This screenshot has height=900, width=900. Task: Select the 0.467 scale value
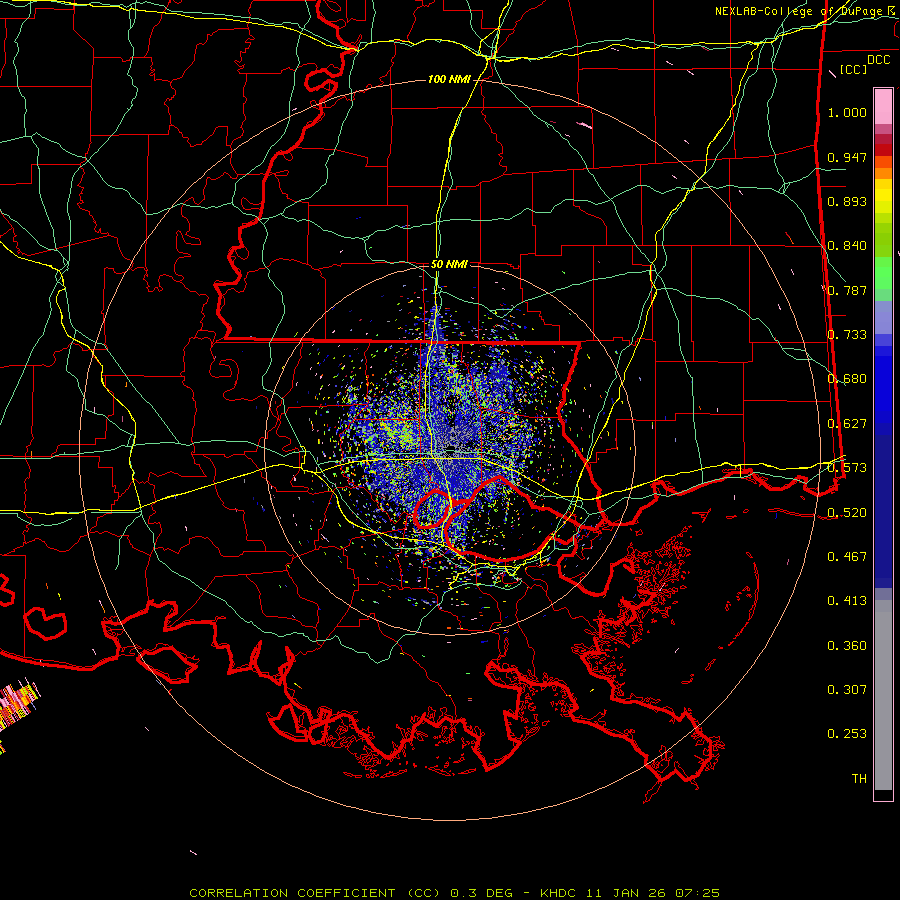click(x=847, y=557)
